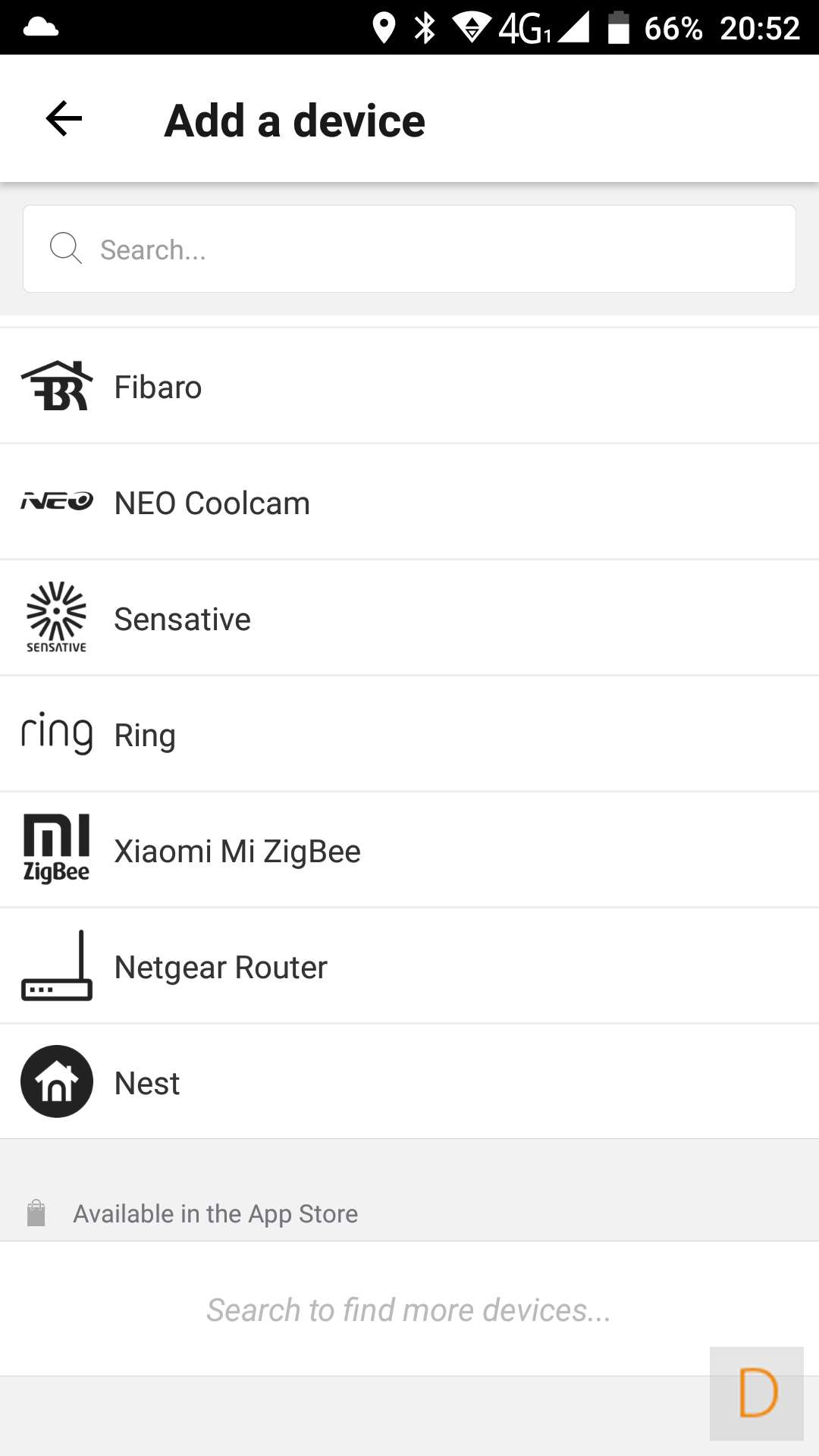Tap the NEO Coolcam logo

click(57, 501)
